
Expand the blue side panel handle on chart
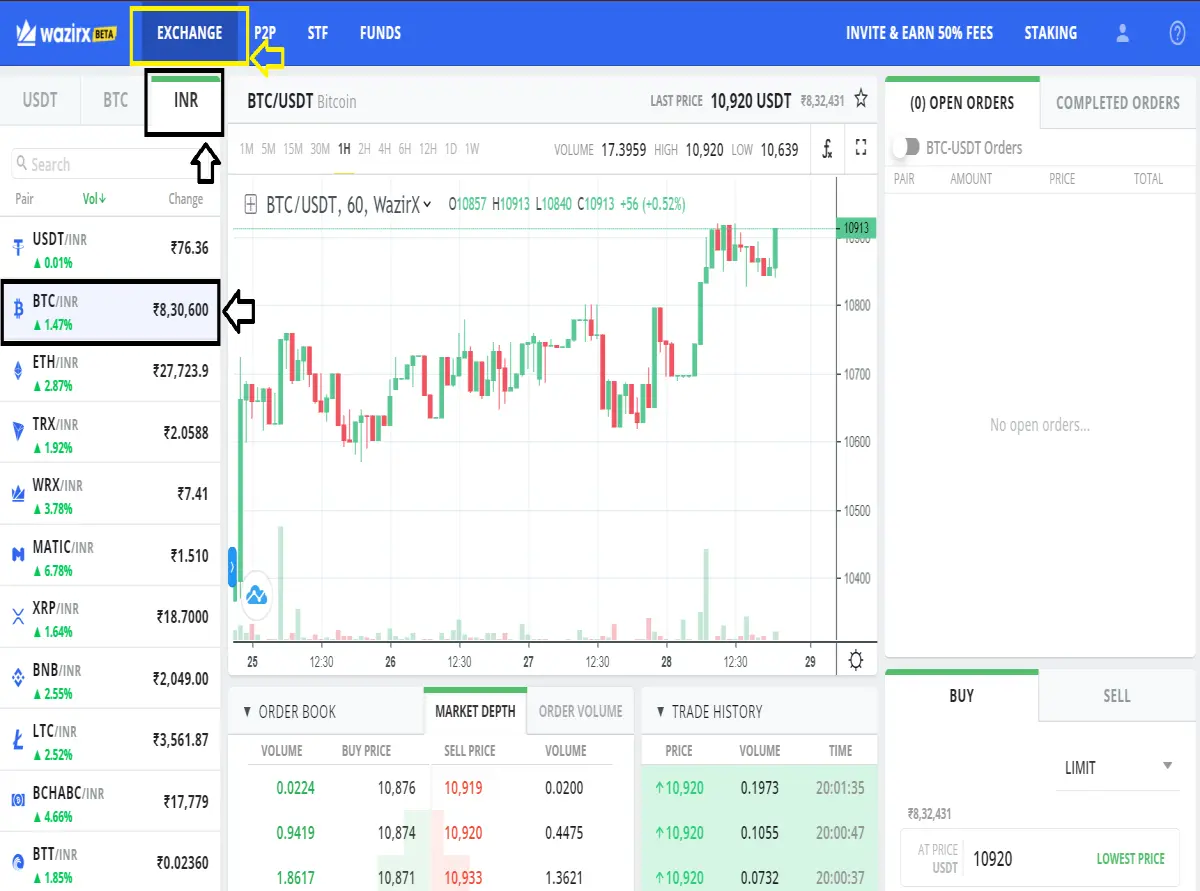point(232,567)
